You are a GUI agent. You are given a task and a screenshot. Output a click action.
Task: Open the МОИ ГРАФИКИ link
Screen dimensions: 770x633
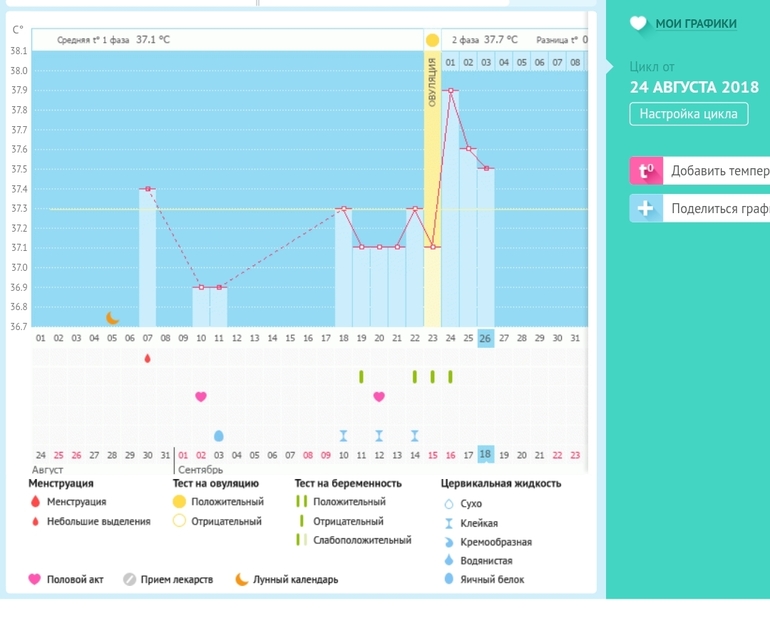(696, 24)
